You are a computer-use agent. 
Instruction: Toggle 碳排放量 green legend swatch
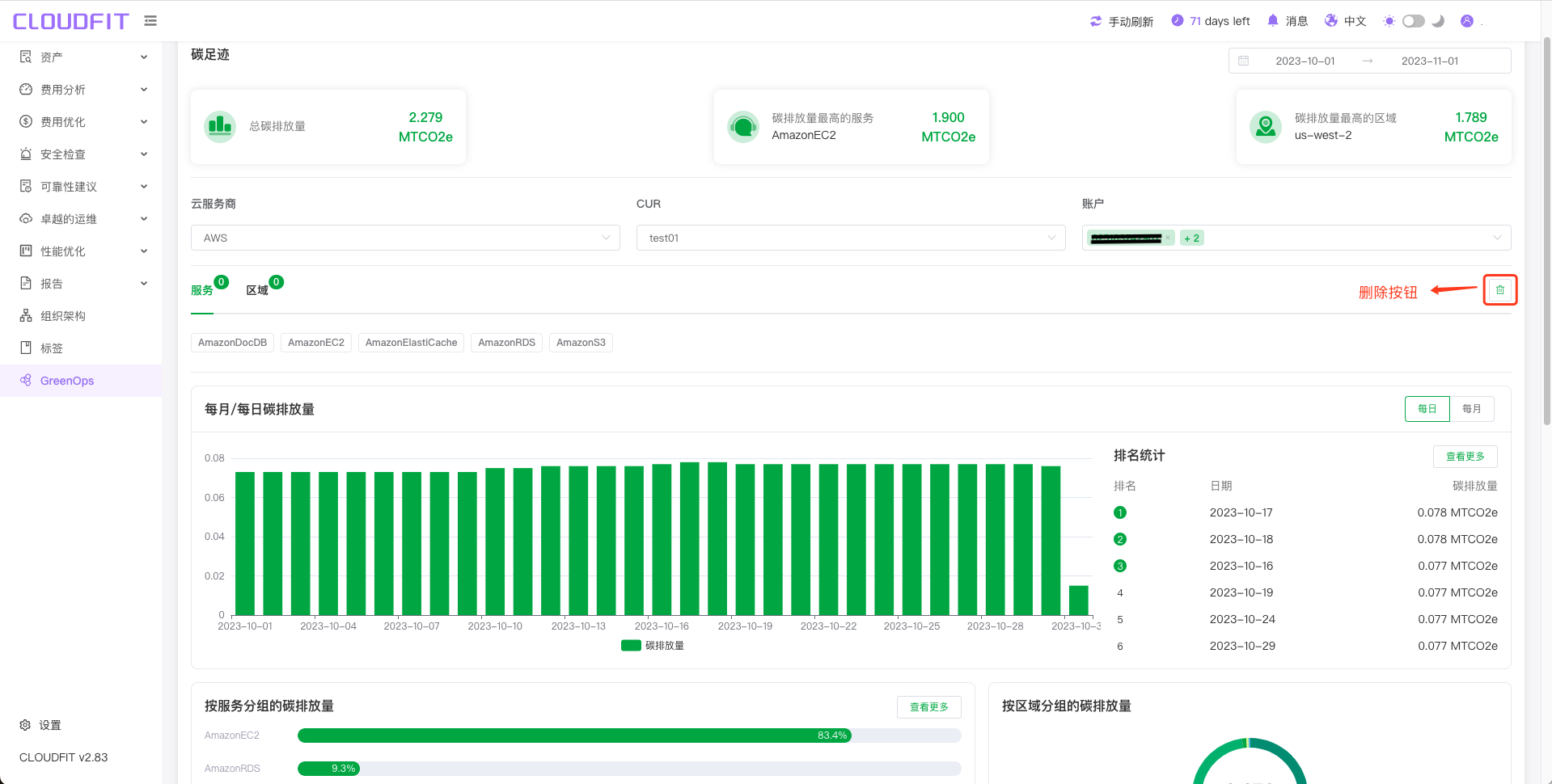pyautogui.click(x=631, y=646)
